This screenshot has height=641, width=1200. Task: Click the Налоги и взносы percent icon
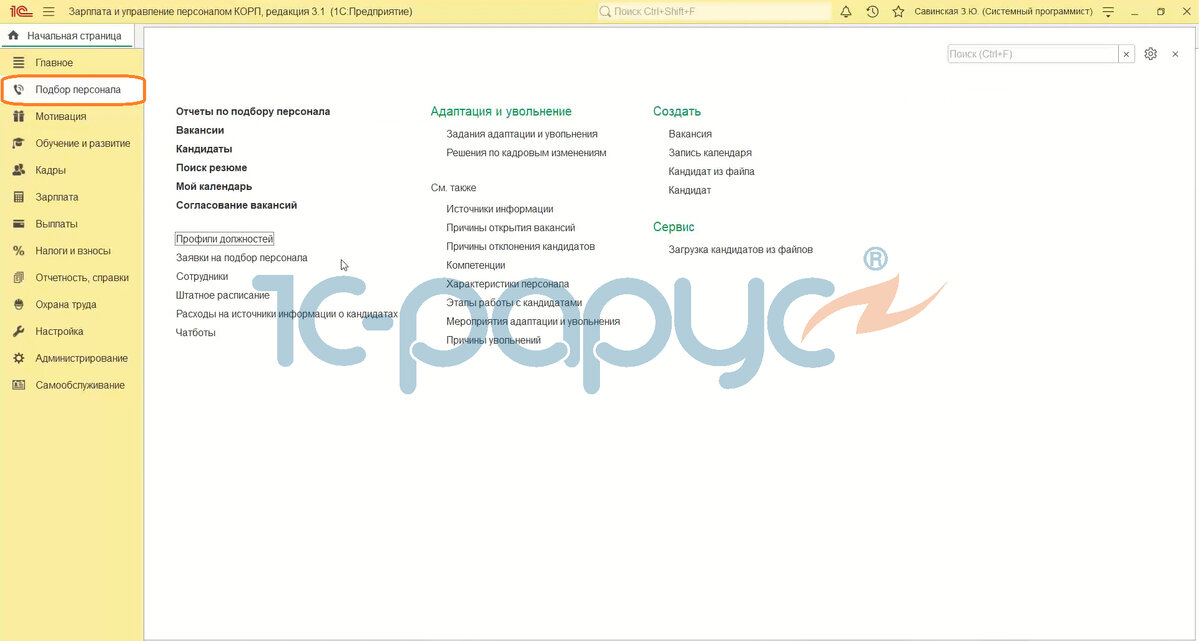(18, 251)
